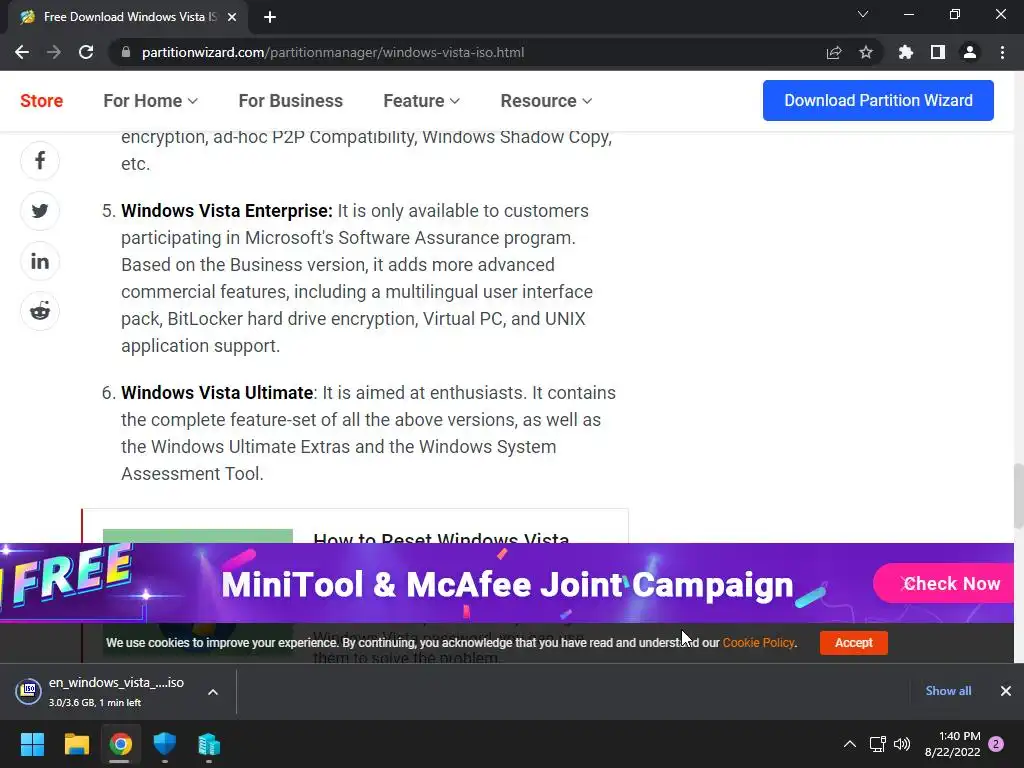
Task: Open the For Business page
Action: pos(291,101)
